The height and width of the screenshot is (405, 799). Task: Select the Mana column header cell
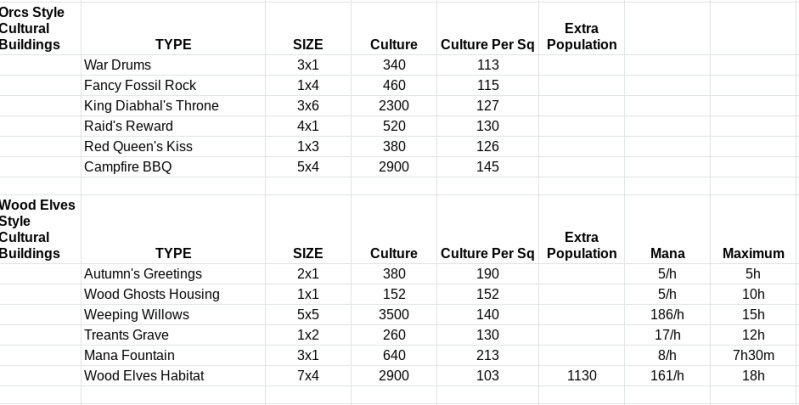[667, 253]
